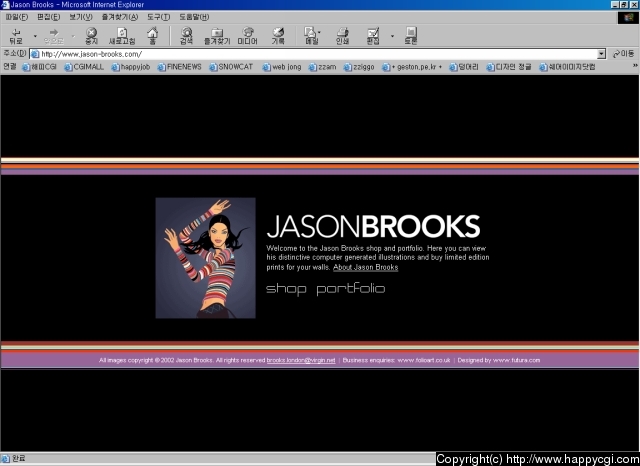The height and width of the screenshot is (466, 640).
Task: Open the web jong links bar shortcut
Action: click(x=282, y=67)
